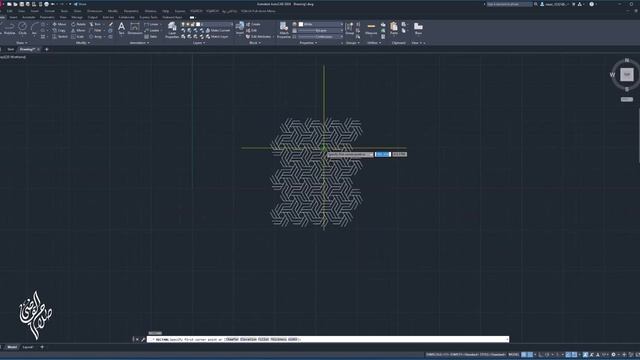The height and width of the screenshot is (360, 640).
Task: Click the command line input field
Action: pyautogui.click(x=328, y=339)
